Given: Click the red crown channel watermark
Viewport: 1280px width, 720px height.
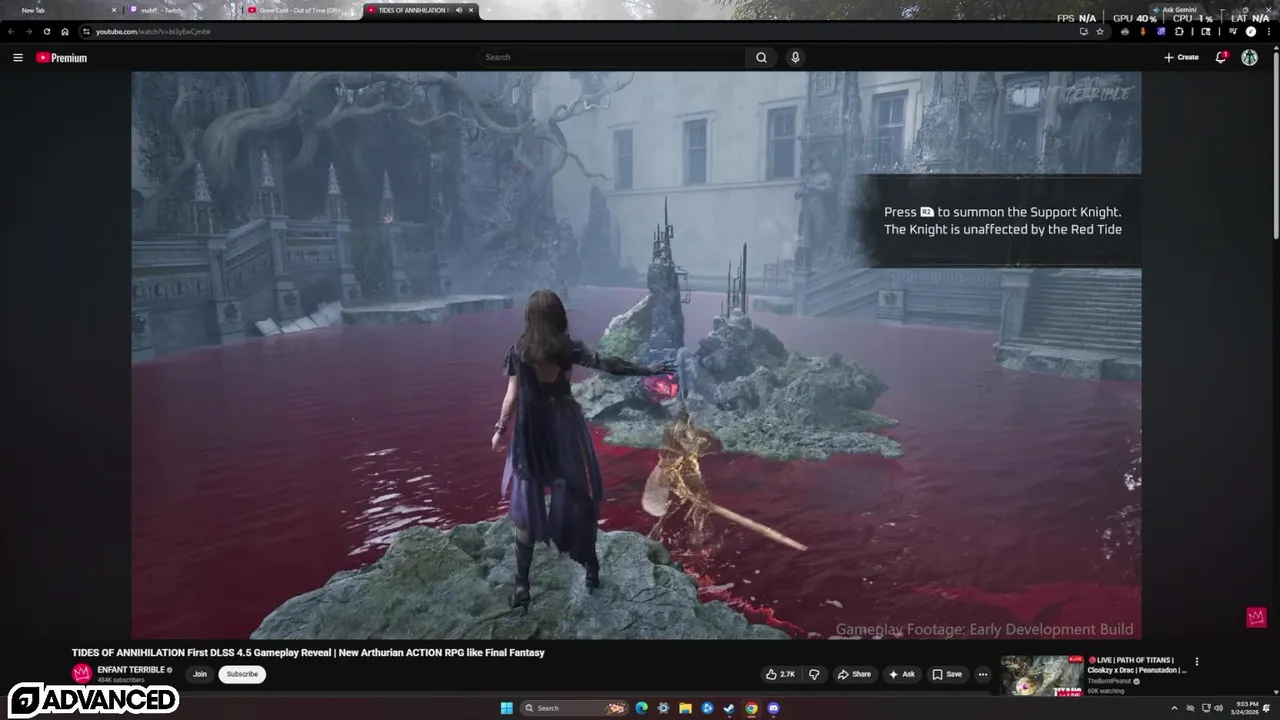Looking at the screenshot, I should pos(1256,617).
